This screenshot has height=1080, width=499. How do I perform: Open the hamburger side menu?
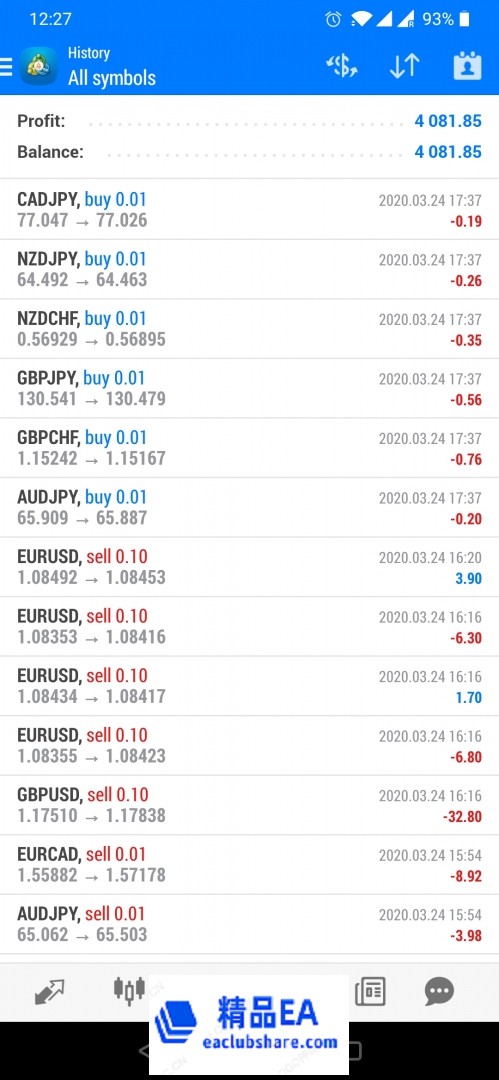tap(6, 67)
